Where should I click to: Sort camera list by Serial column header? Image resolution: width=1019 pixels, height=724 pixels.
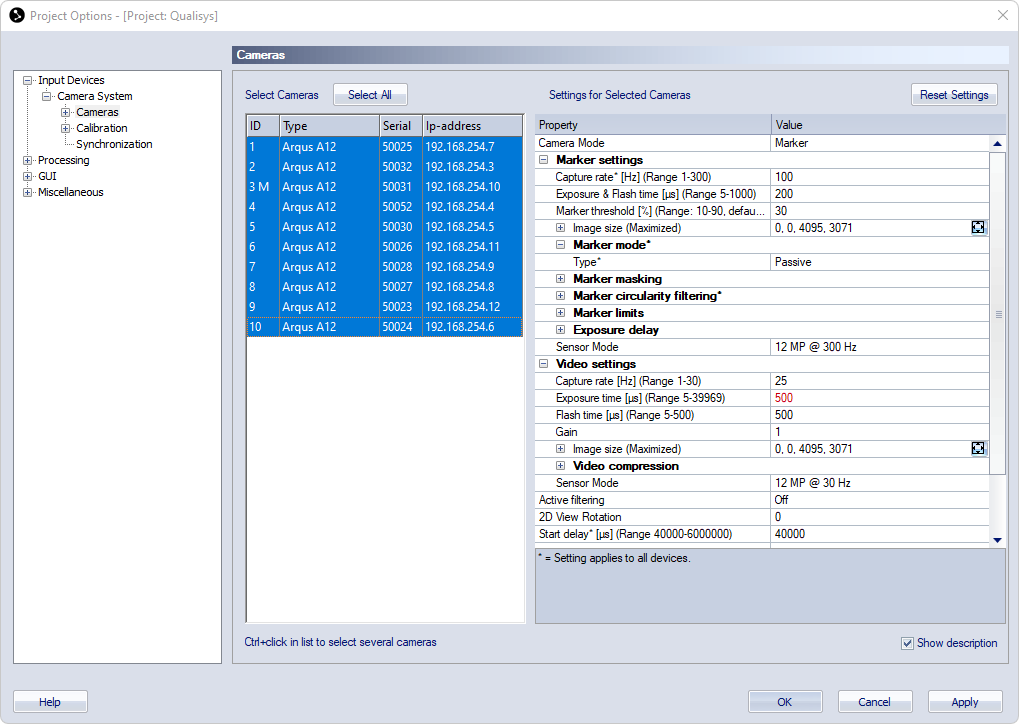click(400, 126)
